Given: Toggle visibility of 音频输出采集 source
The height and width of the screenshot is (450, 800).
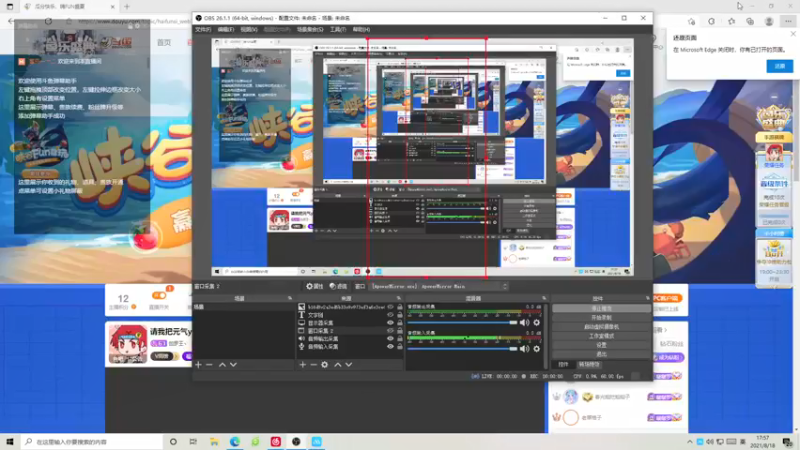Looking at the screenshot, I should click(390, 338).
